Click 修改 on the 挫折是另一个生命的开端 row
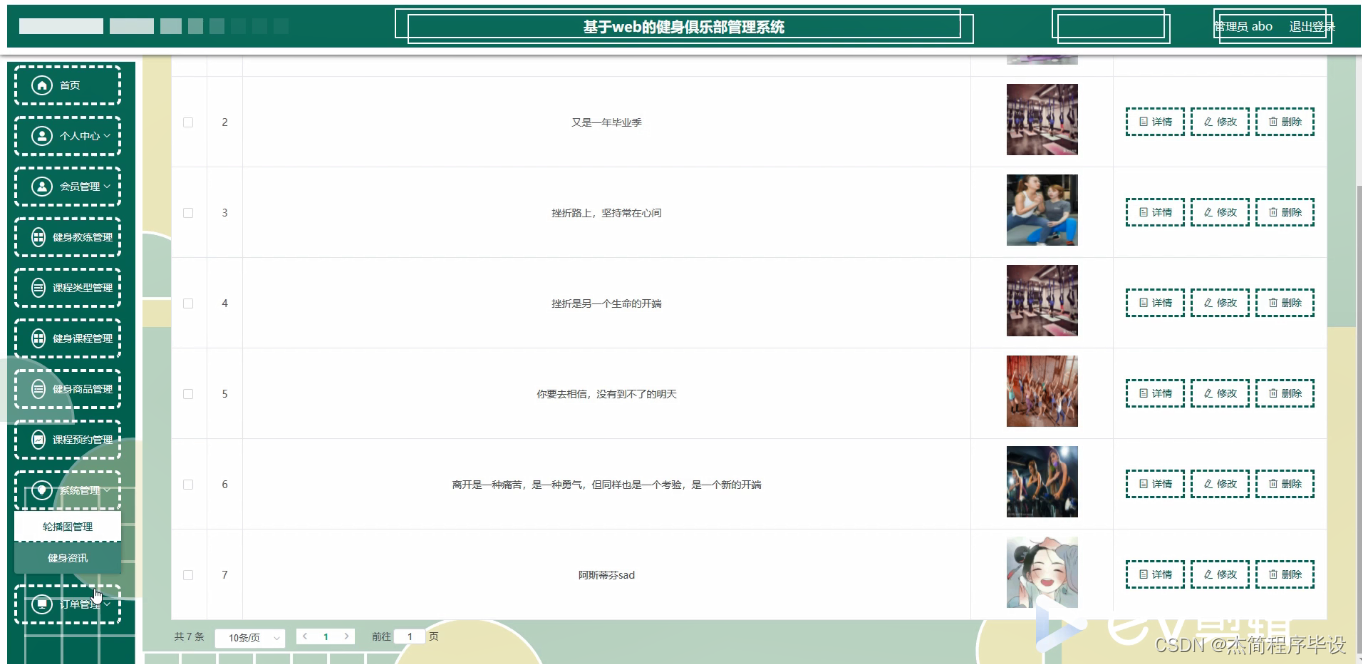Screen dimensions: 1362x664 point(1220,302)
